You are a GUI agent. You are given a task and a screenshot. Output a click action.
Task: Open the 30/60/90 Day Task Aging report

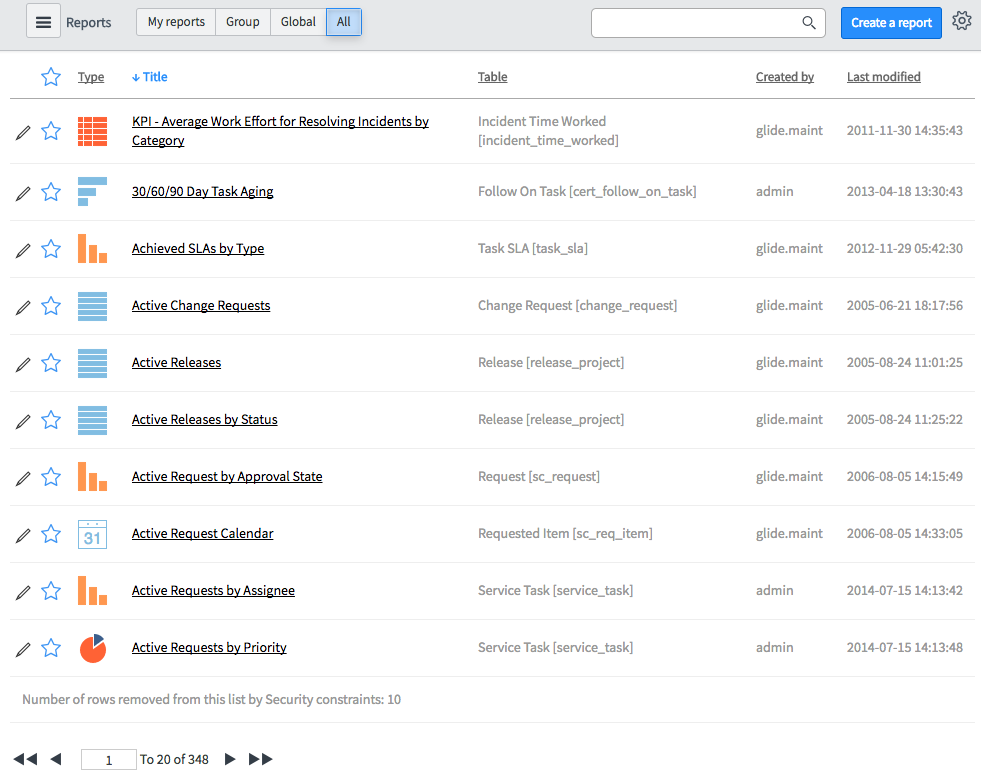tap(202, 191)
